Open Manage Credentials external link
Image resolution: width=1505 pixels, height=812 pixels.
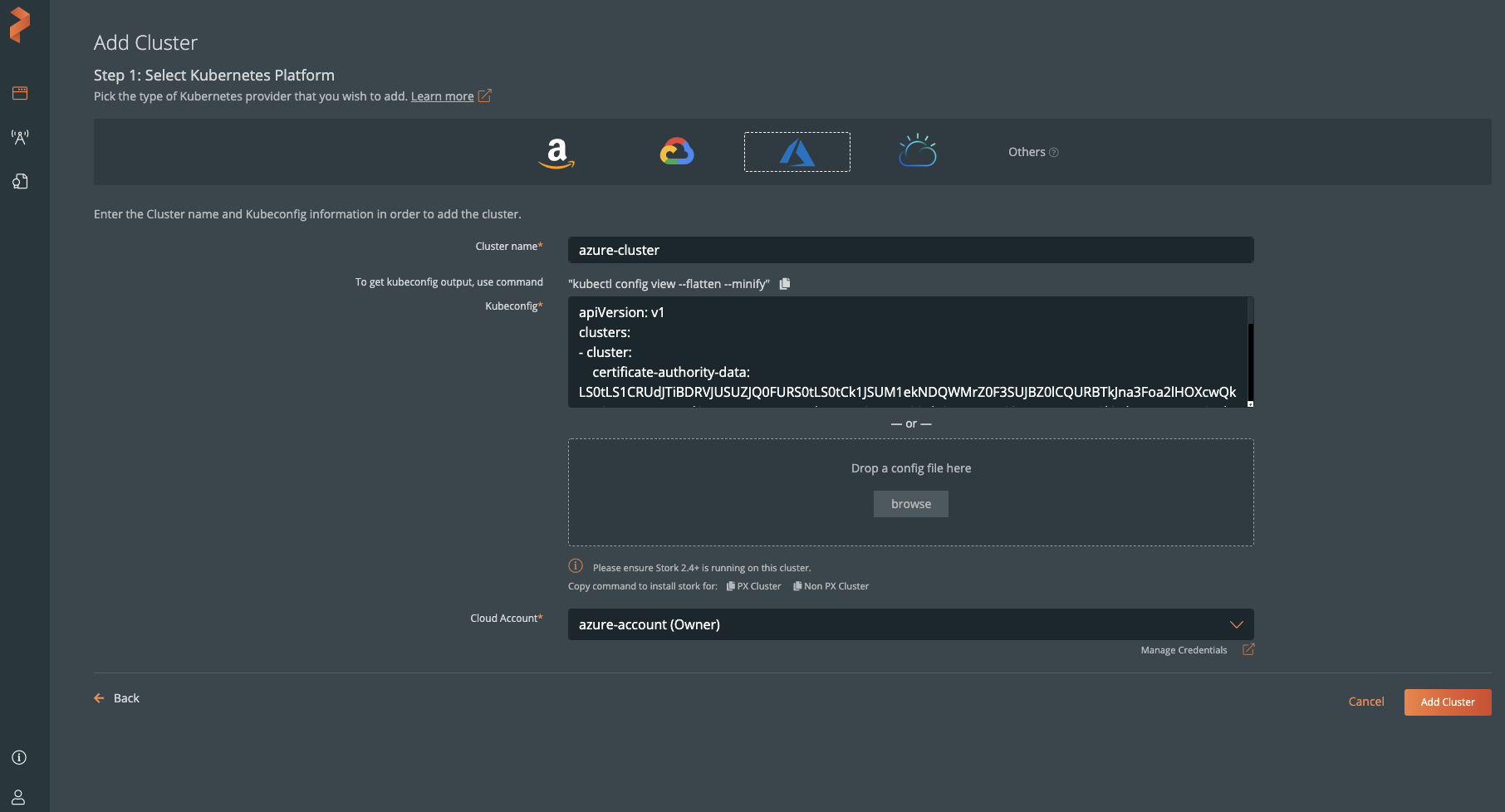(x=1248, y=650)
